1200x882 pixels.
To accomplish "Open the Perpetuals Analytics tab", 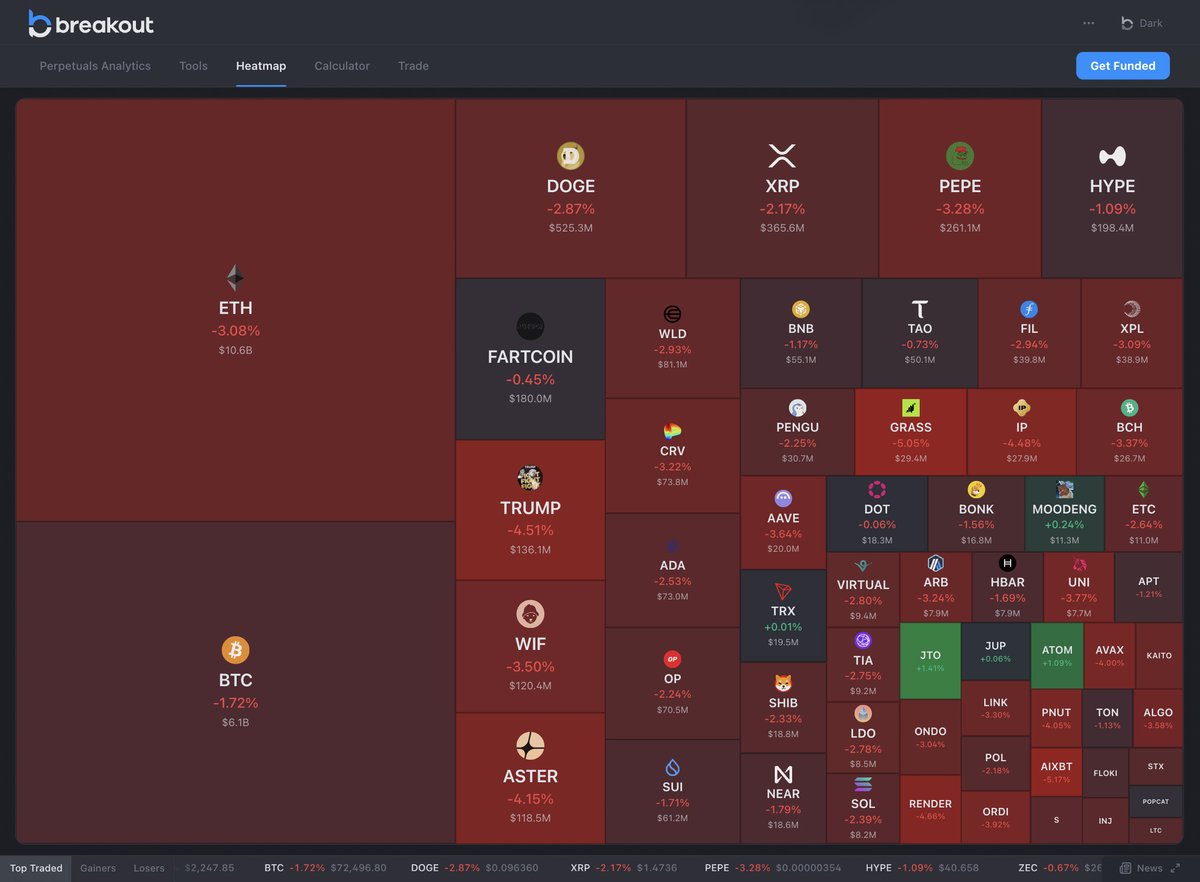I will tap(95, 66).
